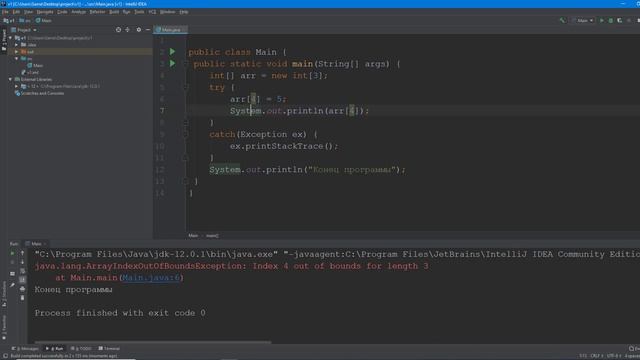
Task: Jump down the stack trace arrow
Action: [22, 262]
